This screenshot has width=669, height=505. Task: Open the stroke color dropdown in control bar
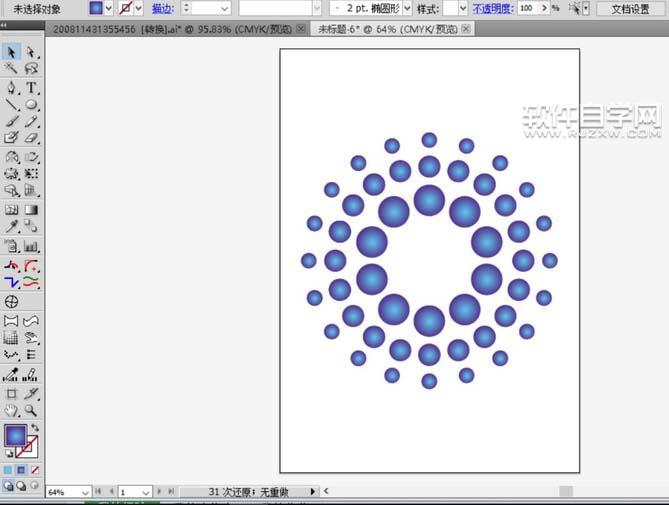point(138,8)
